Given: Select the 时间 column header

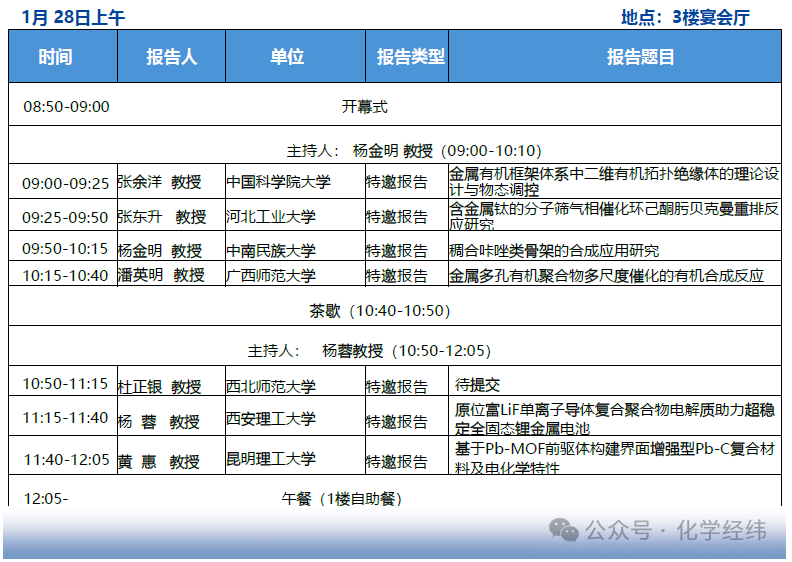Looking at the screenshot, I should click(55, 57).
